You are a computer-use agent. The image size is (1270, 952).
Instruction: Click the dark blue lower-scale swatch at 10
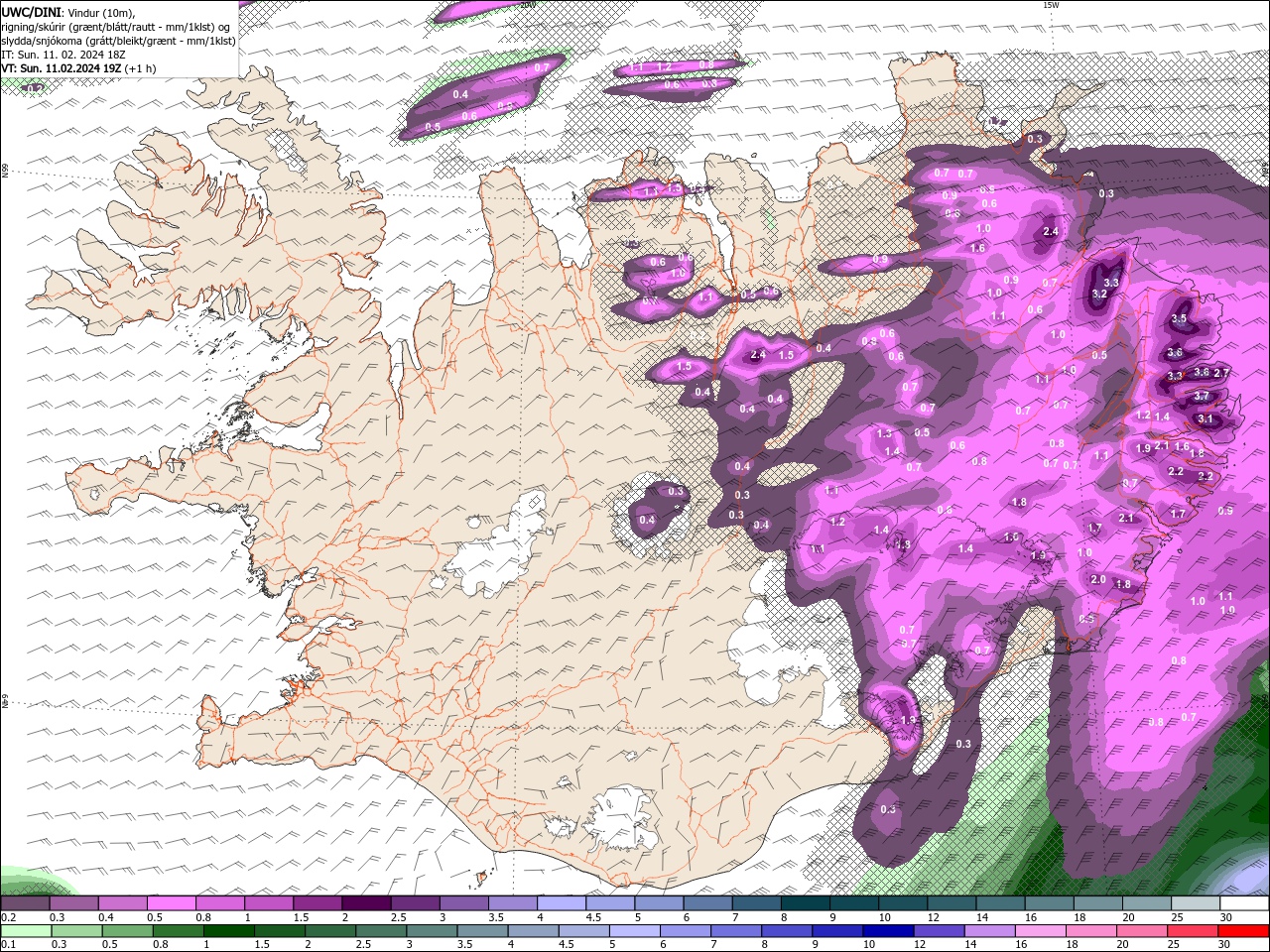pos(888,931)
